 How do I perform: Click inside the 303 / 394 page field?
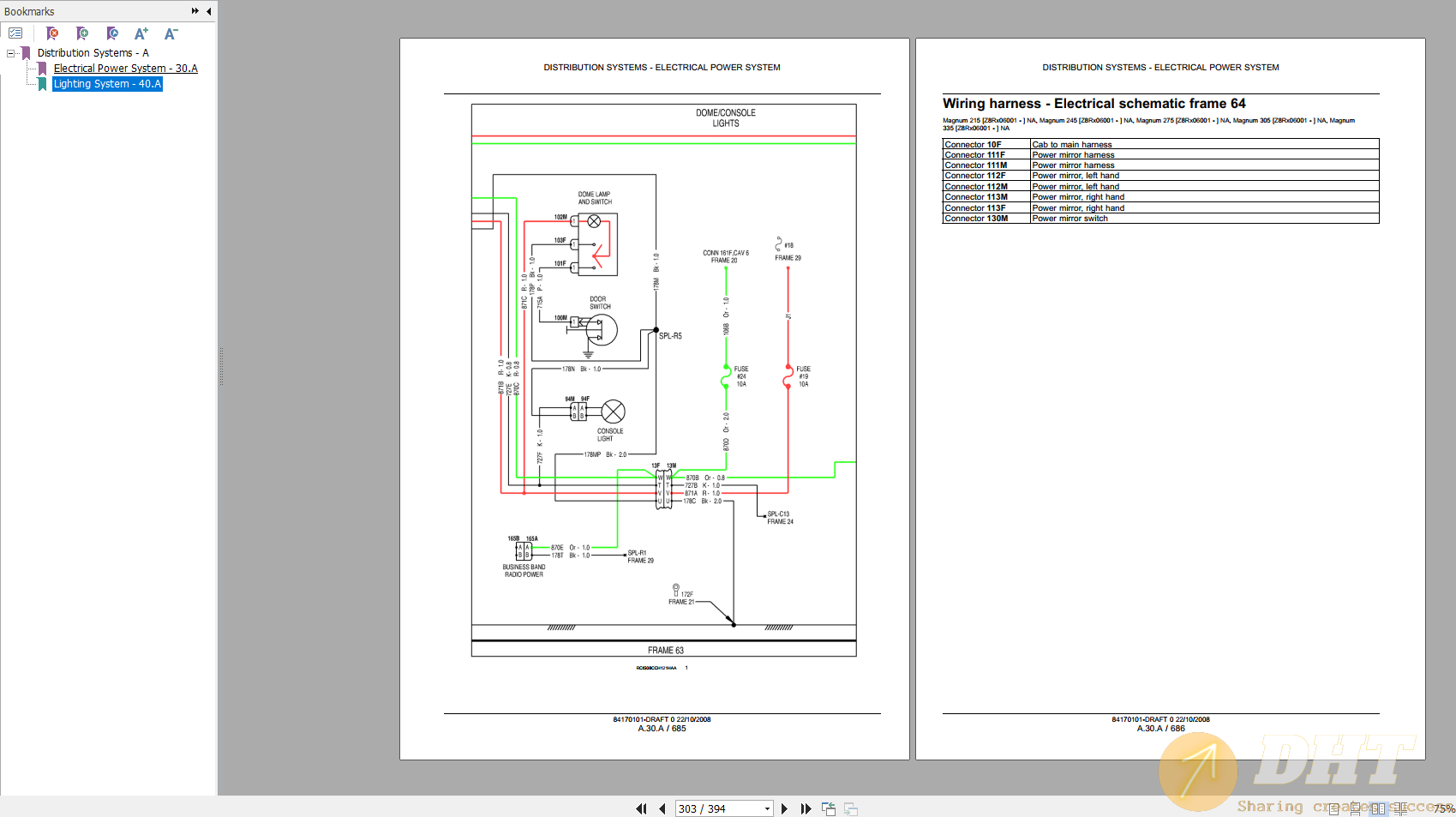pos(711,808)
